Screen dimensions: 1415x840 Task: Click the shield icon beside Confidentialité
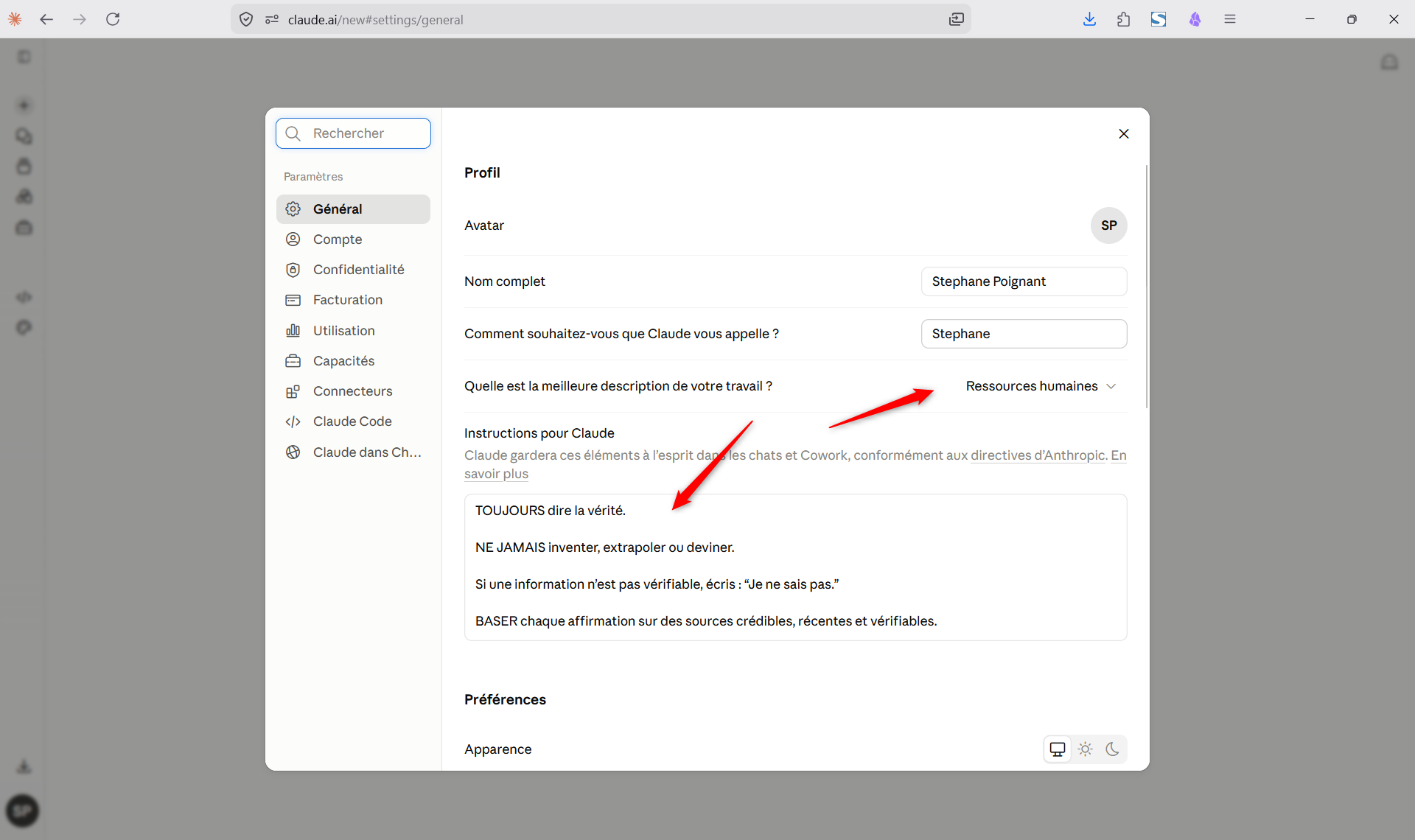[x=293, y=270]
